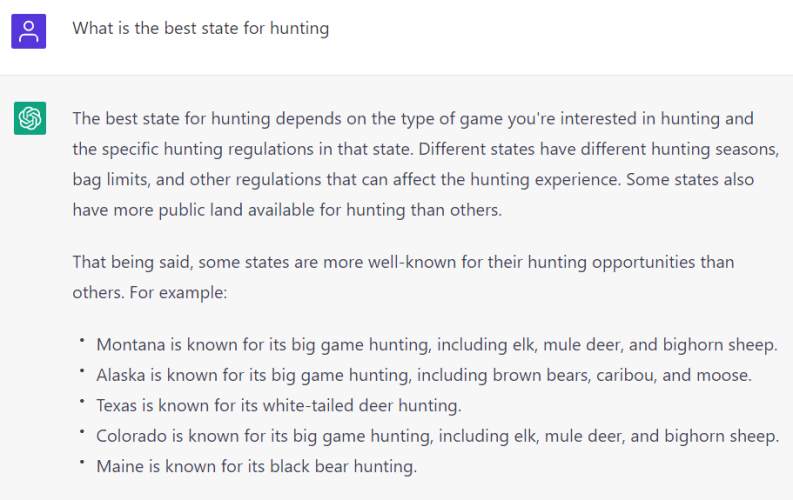Click the bullet dot before Maine

pyautogui.click(x=81, y=462)
